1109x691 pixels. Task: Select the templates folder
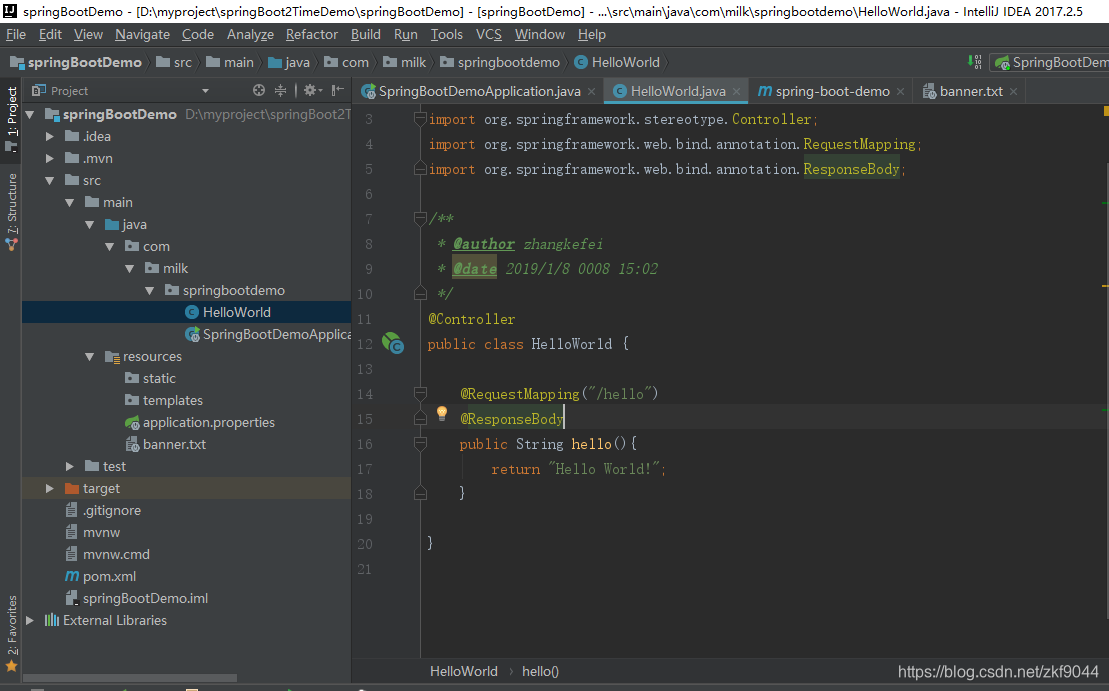[x=173, y=400]
